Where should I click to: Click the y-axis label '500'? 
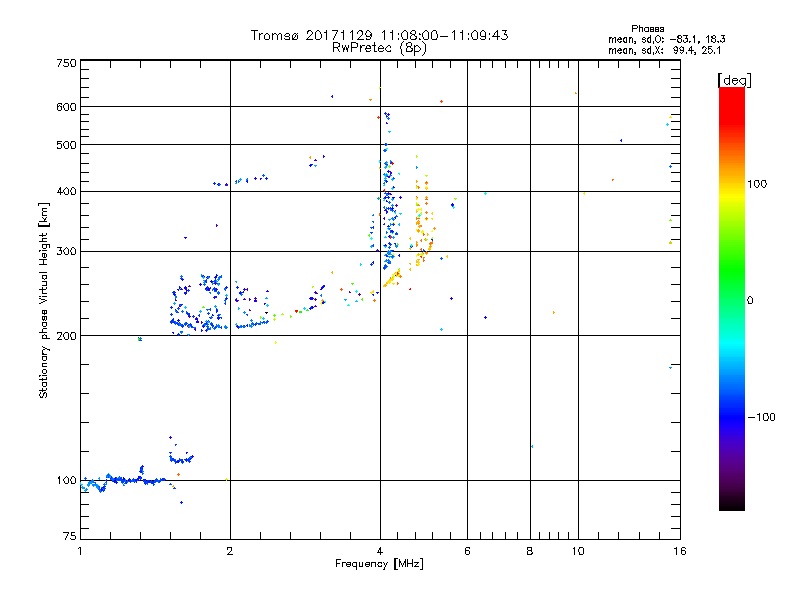[x=66, y=145]
